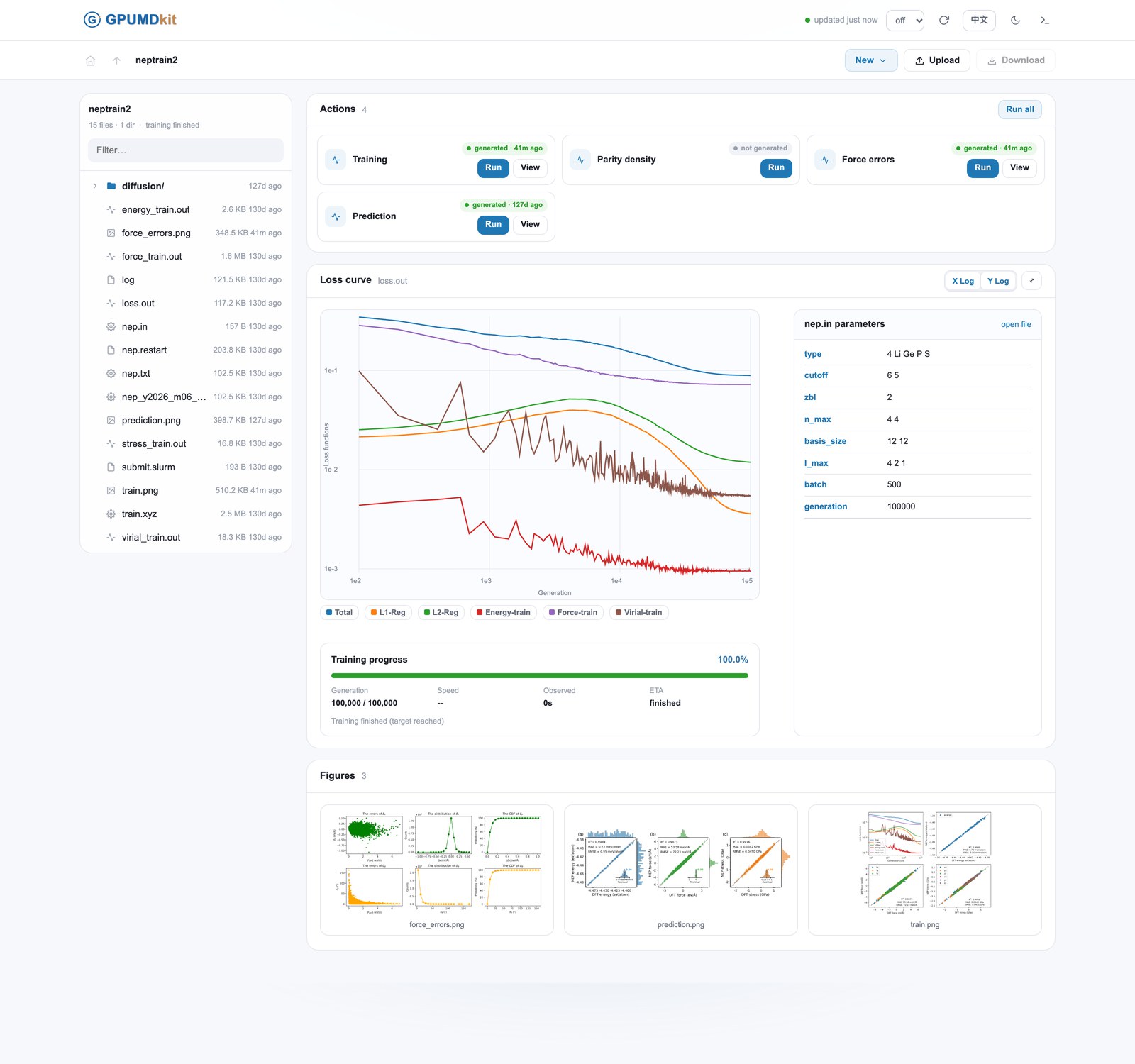Click the GPUMDkit logo icon
The height and width of the screenshot is (1064, 1135).
click(92, 20)
